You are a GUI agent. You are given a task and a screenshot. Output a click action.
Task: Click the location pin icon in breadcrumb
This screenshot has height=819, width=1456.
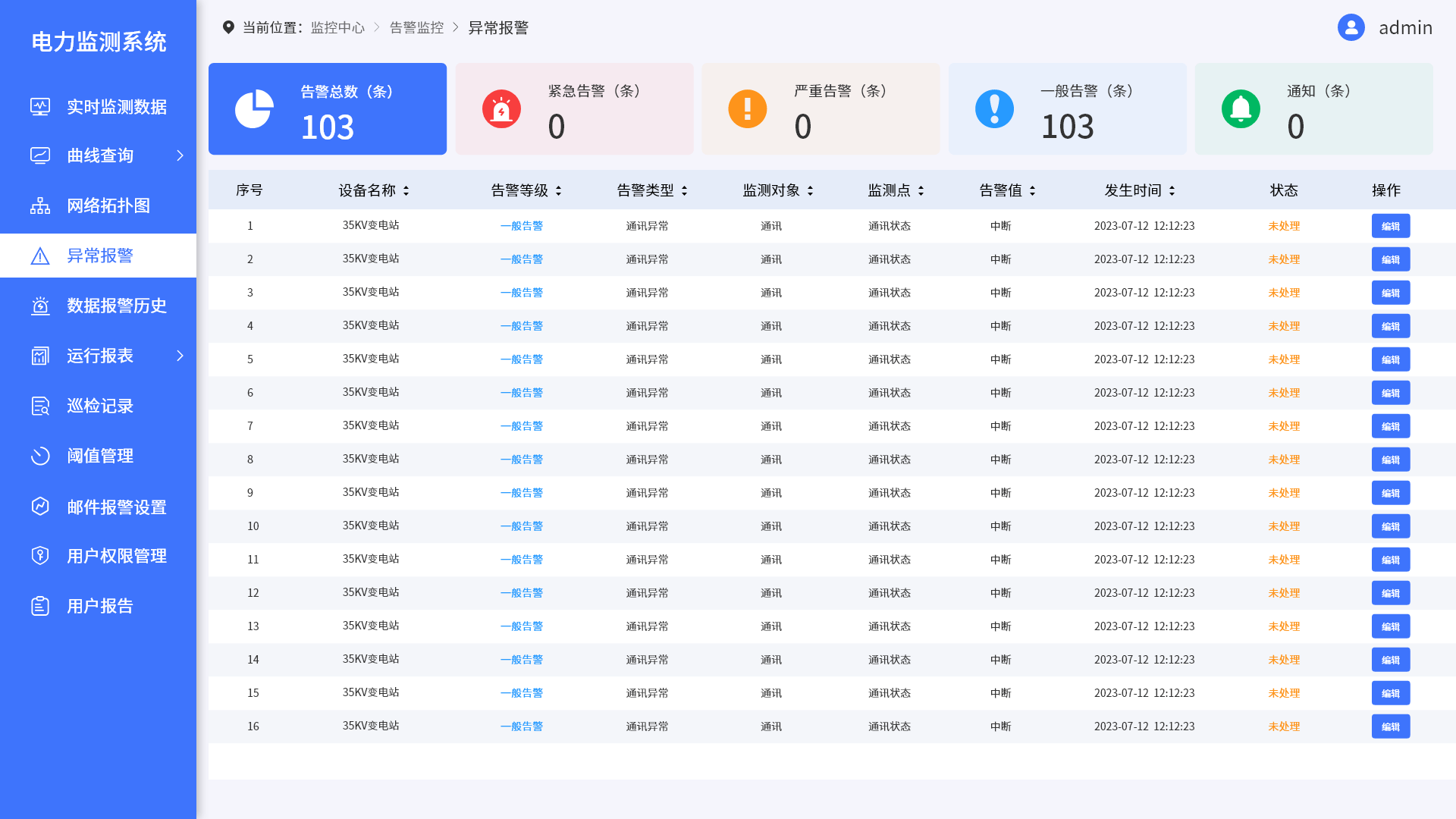(228, 27)
